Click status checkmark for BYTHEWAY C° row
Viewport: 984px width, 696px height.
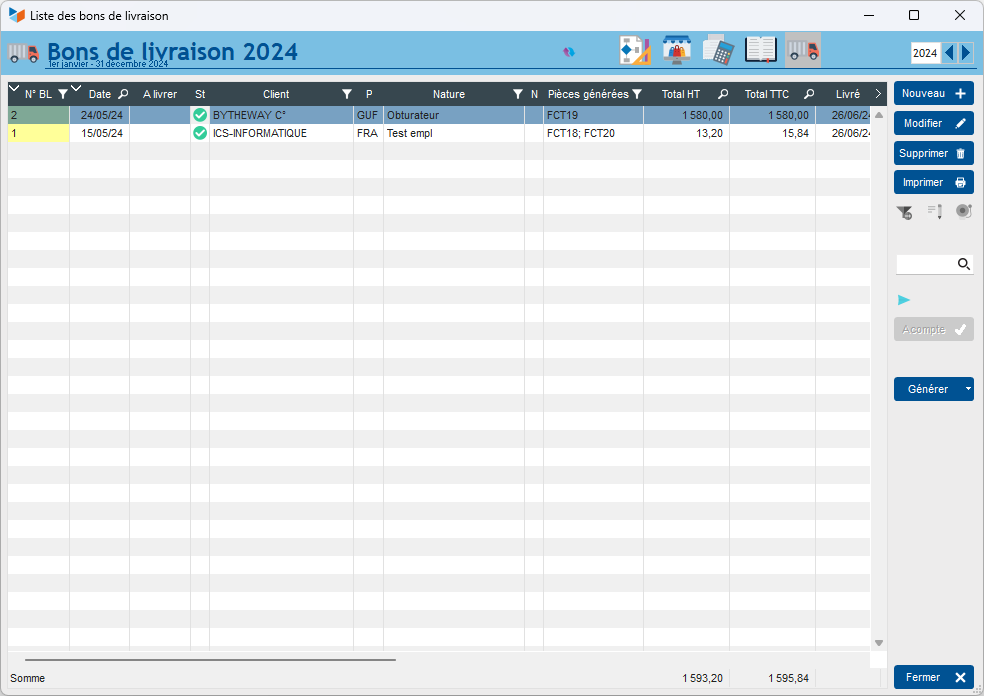pos(200,115)
